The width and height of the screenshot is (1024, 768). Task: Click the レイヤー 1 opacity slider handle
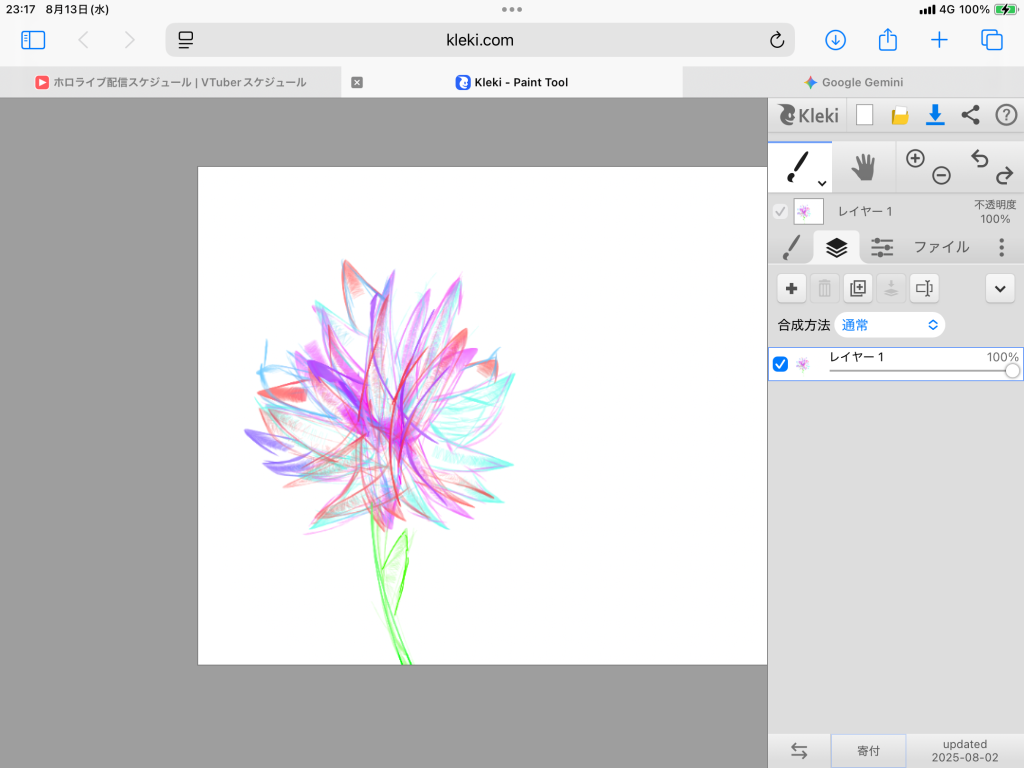click(x=1012, y=371)
